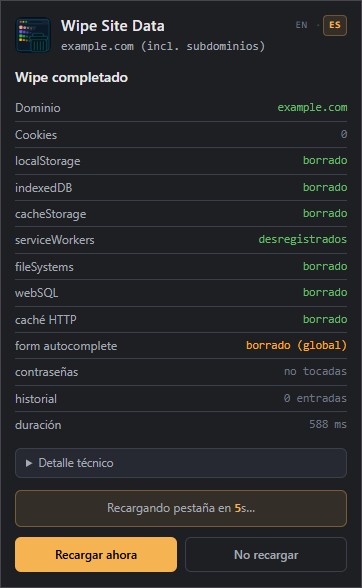Viewport: 362px width, 588px height.
Task: Select the ES language option
Action: [335, 25]
